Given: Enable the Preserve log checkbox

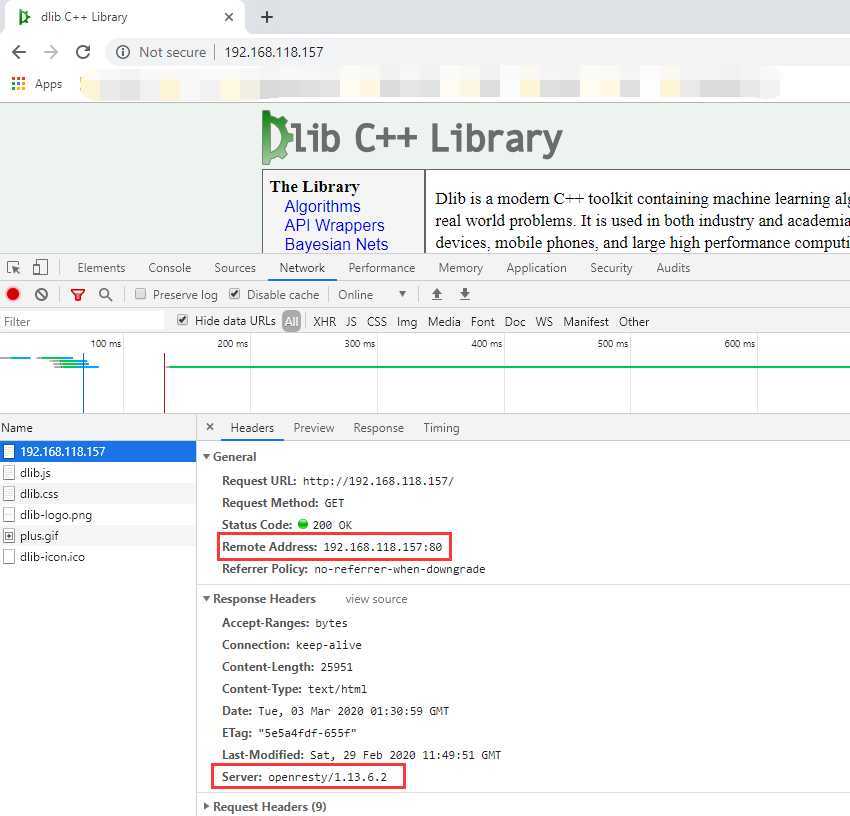Looking at the screenshot, I should tap(140, 294).
